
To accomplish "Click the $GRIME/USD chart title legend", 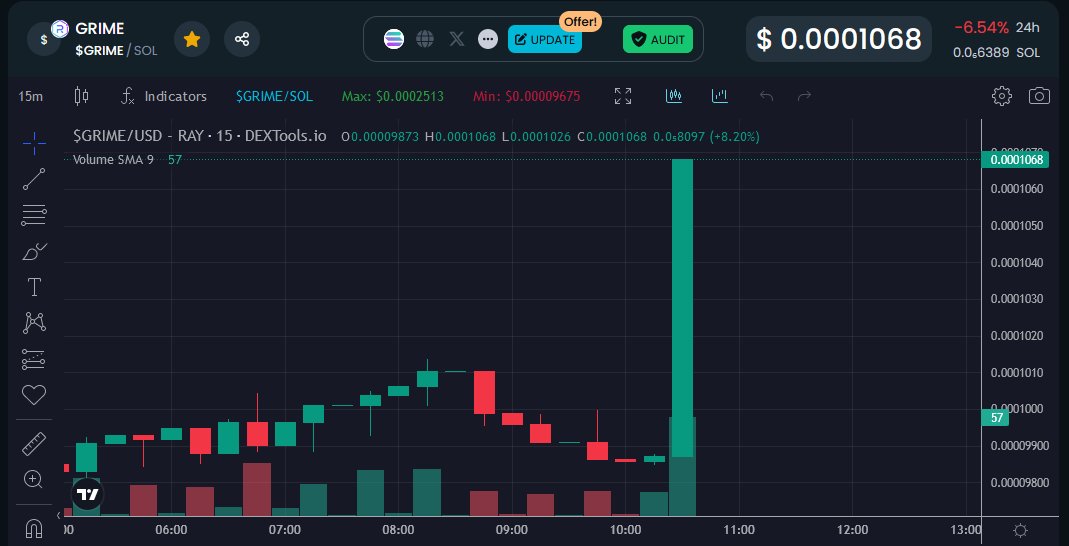I will pos(200,136).
